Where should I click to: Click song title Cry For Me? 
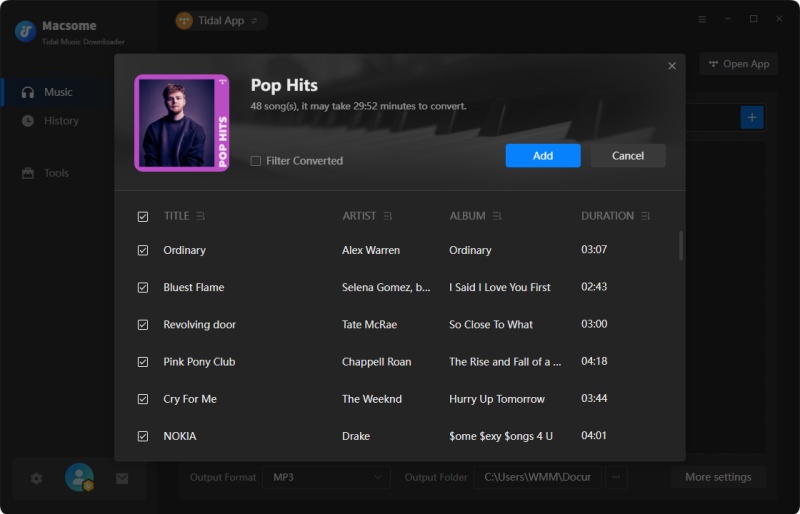pyautogui.click(x=190, y=399)
